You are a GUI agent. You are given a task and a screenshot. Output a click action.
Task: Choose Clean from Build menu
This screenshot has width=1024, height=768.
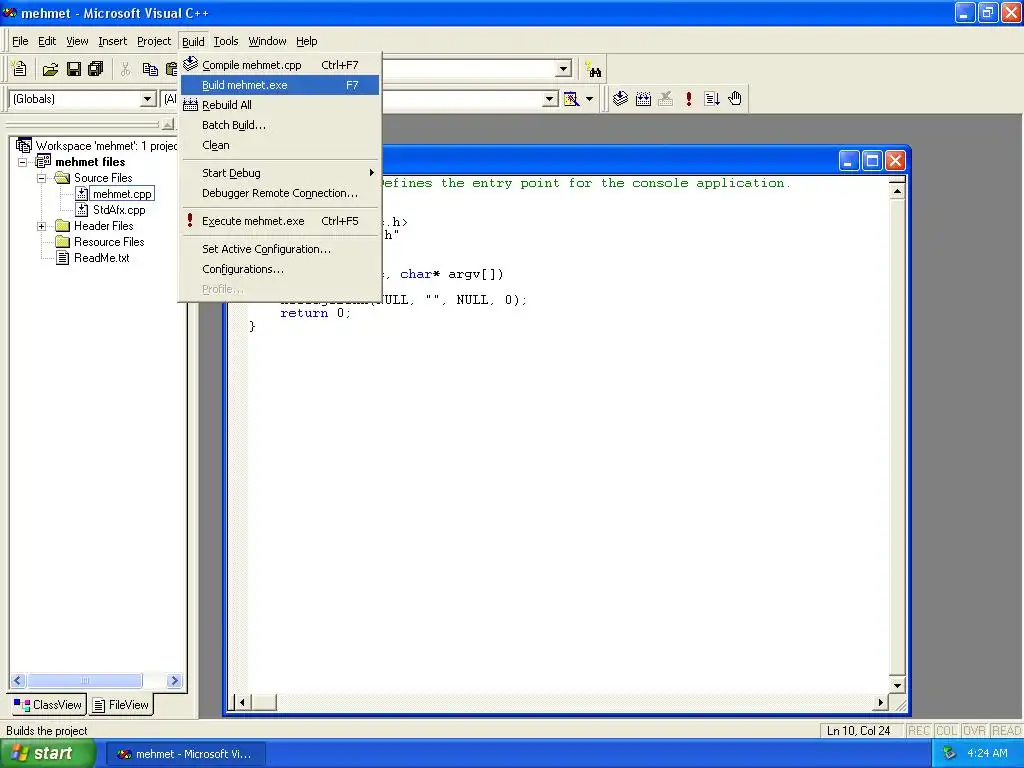tap(280, 145)
